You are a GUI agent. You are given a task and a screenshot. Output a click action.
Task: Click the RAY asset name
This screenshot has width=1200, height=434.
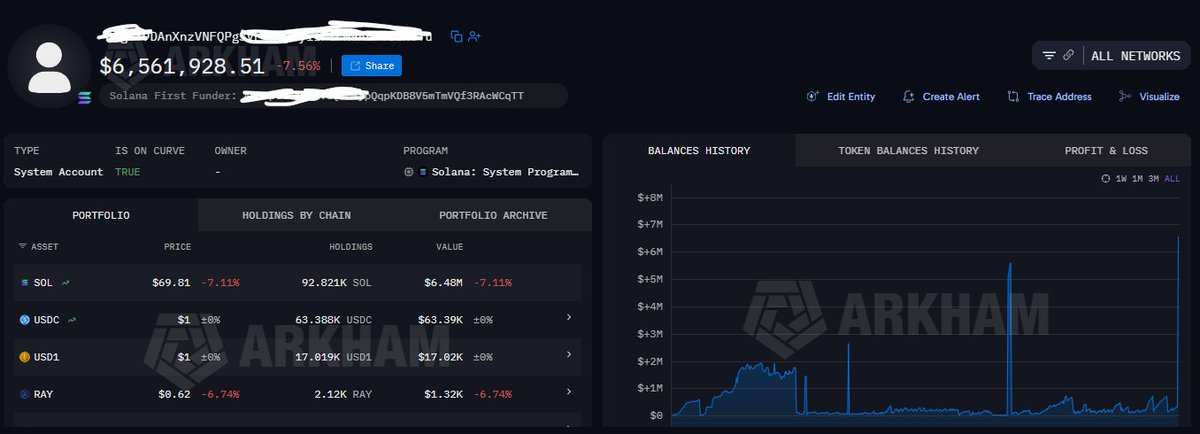pyautogui.click(x=43, y=394)
